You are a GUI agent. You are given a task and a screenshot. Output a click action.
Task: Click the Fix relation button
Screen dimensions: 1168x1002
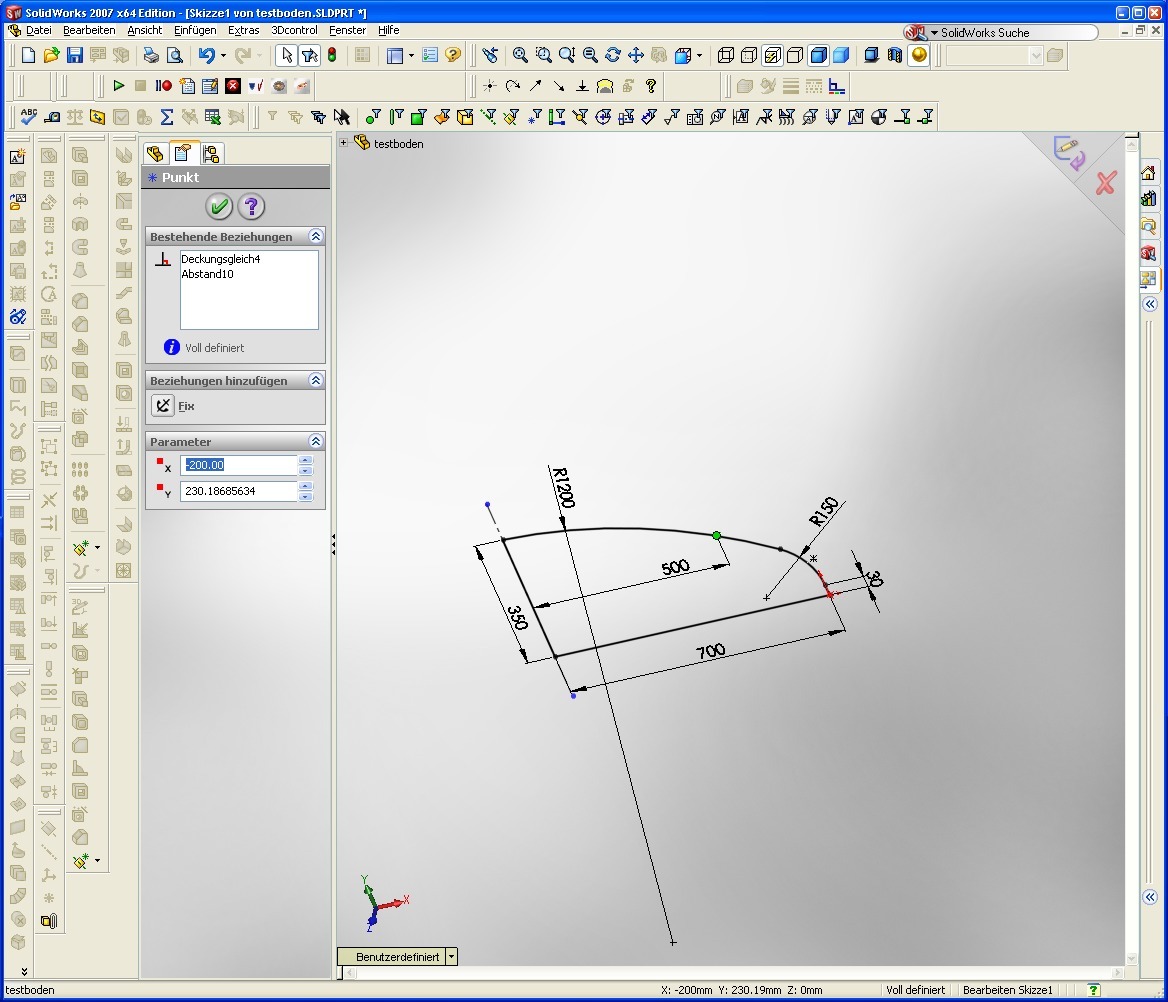(x=163, y=406)
